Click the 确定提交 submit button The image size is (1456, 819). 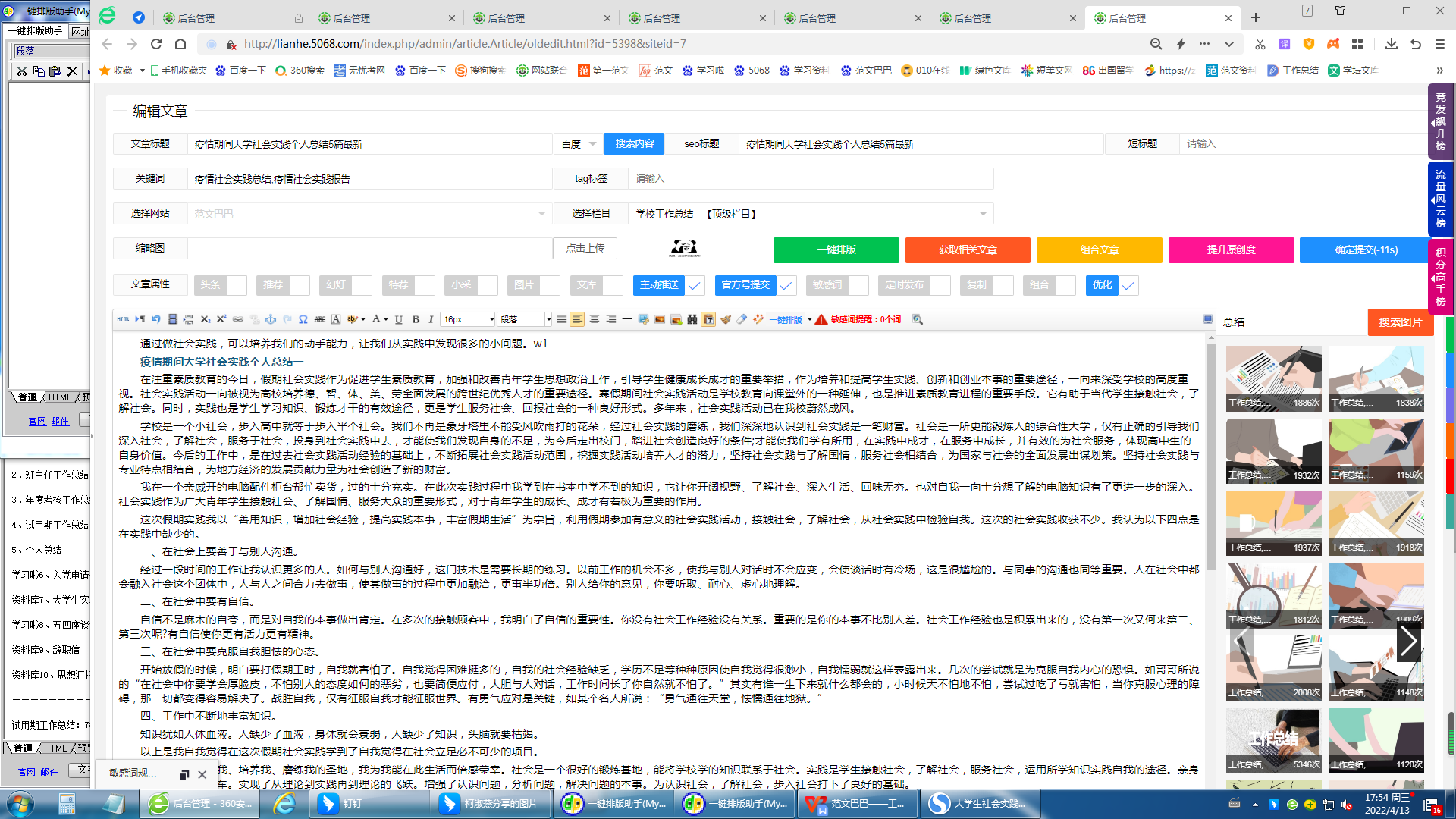coord(1366,249)
